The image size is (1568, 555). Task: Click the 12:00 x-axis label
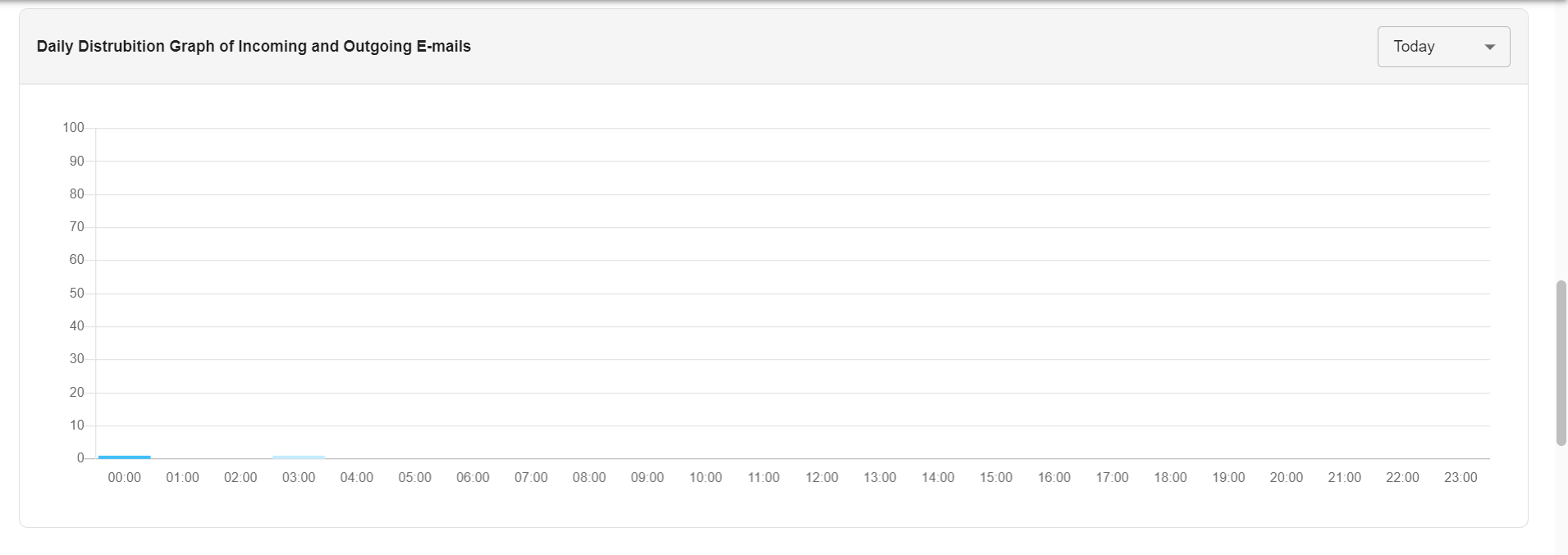coord(821,478)
